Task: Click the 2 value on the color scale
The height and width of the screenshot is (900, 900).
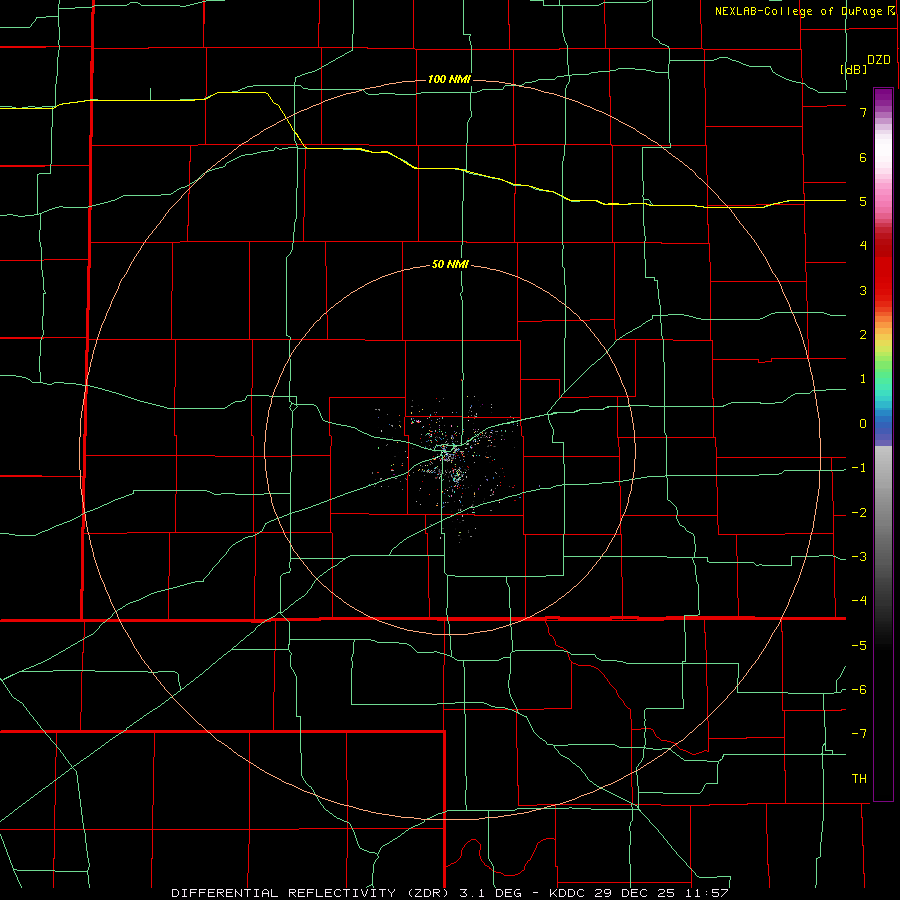Action: click(x=863, y=335)
